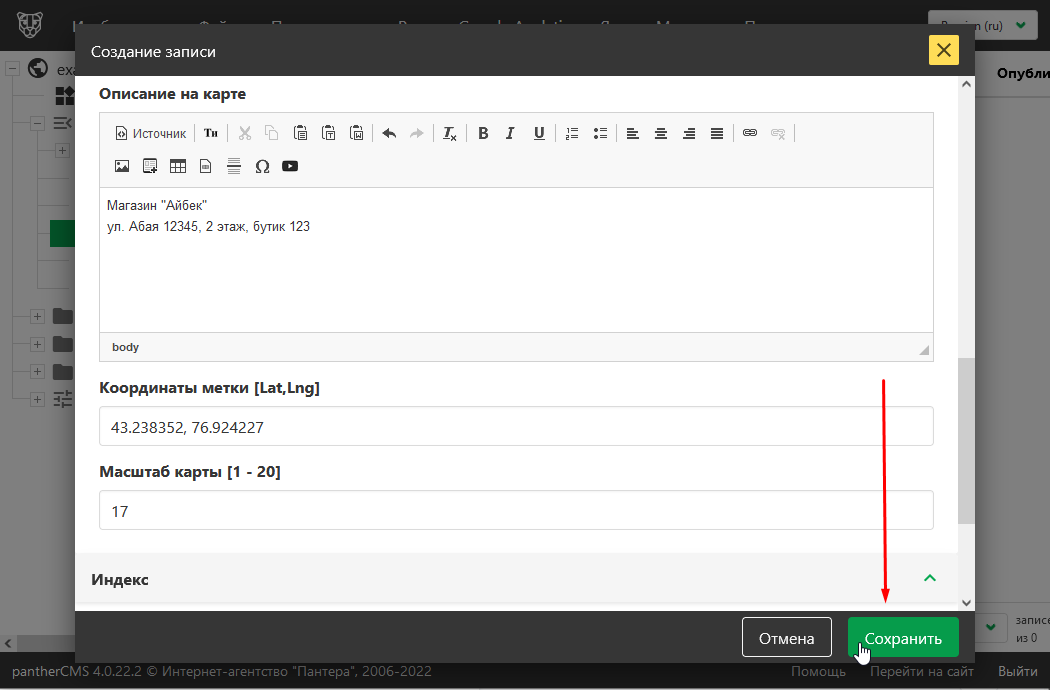Click the Координаты метки input field
The width and height of the screenshot is (1050, 690).
516,427
